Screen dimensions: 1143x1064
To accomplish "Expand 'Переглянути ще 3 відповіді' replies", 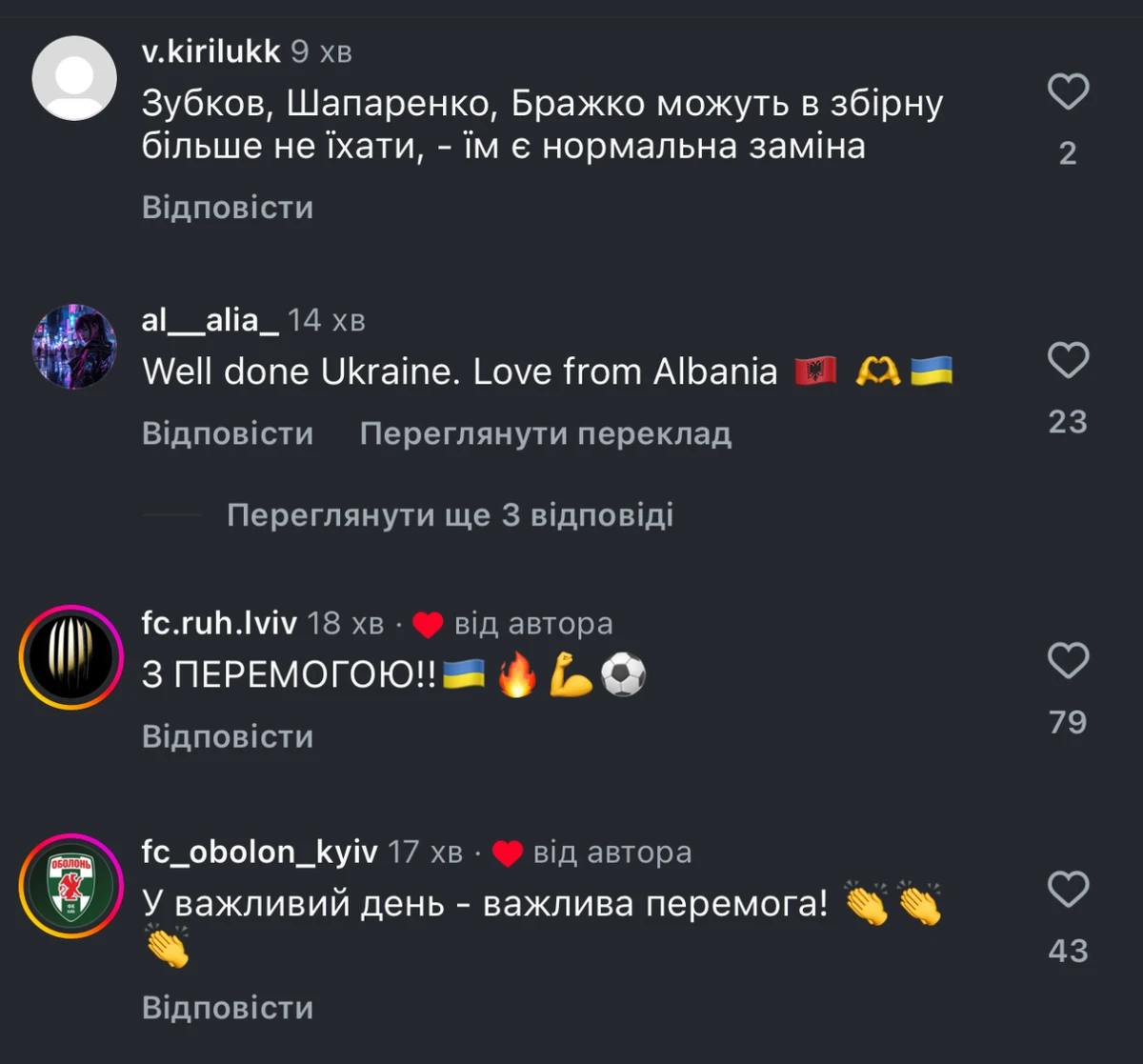I will (x=450, y=515).
